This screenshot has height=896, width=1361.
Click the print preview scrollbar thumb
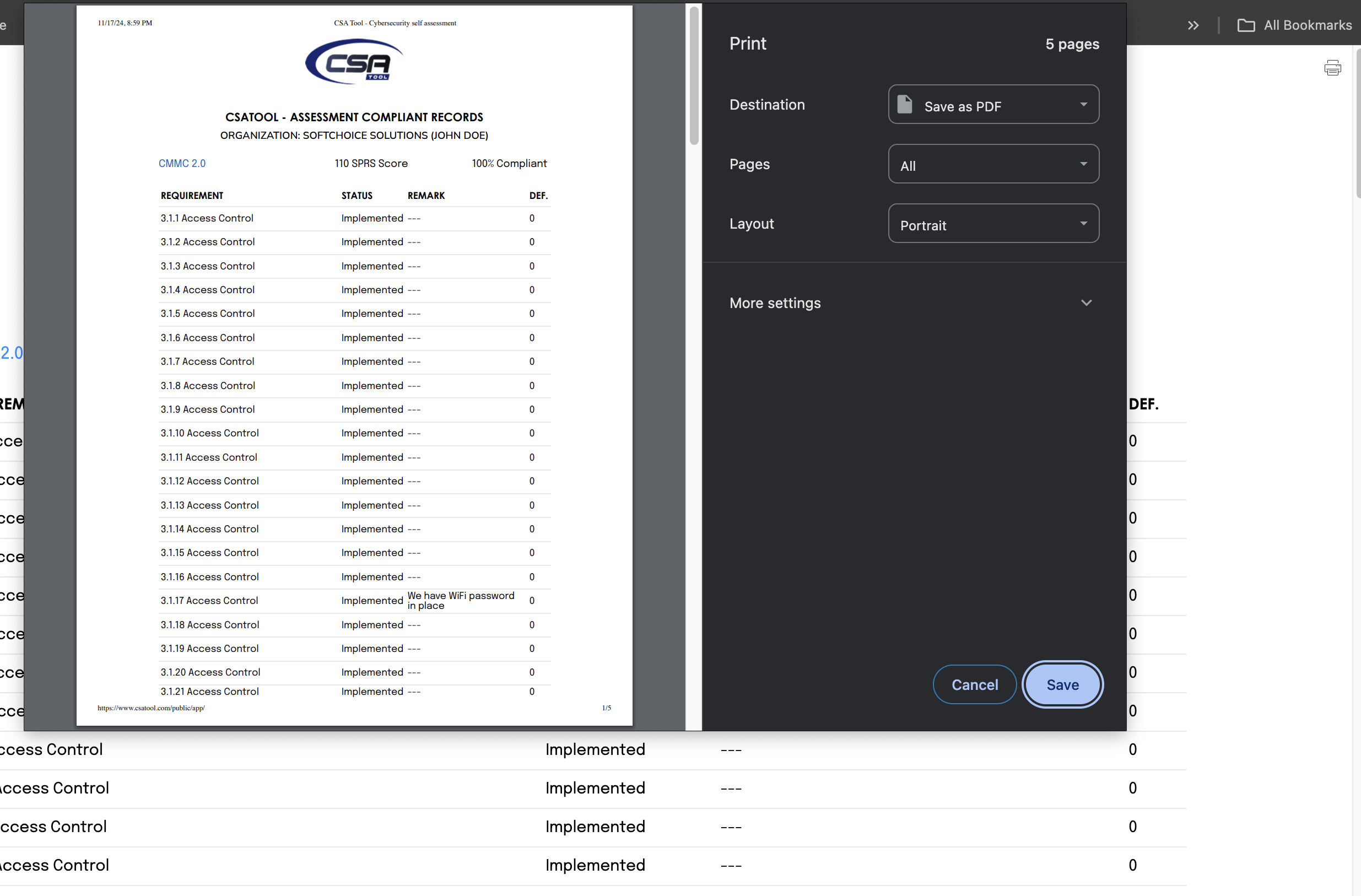point(694,74)
